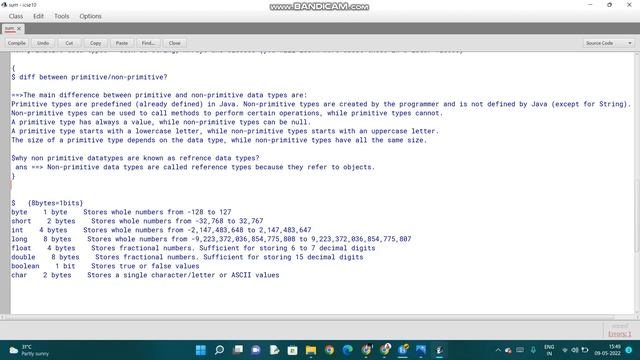The image size is (640, 360).
Task: Click the 'ans ==> Non-primitive data types' line
Action: tap(195, 167)
